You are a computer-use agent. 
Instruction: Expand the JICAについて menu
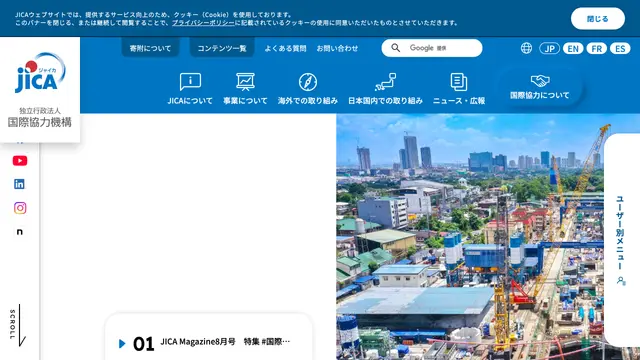click(x=190, y=89)
